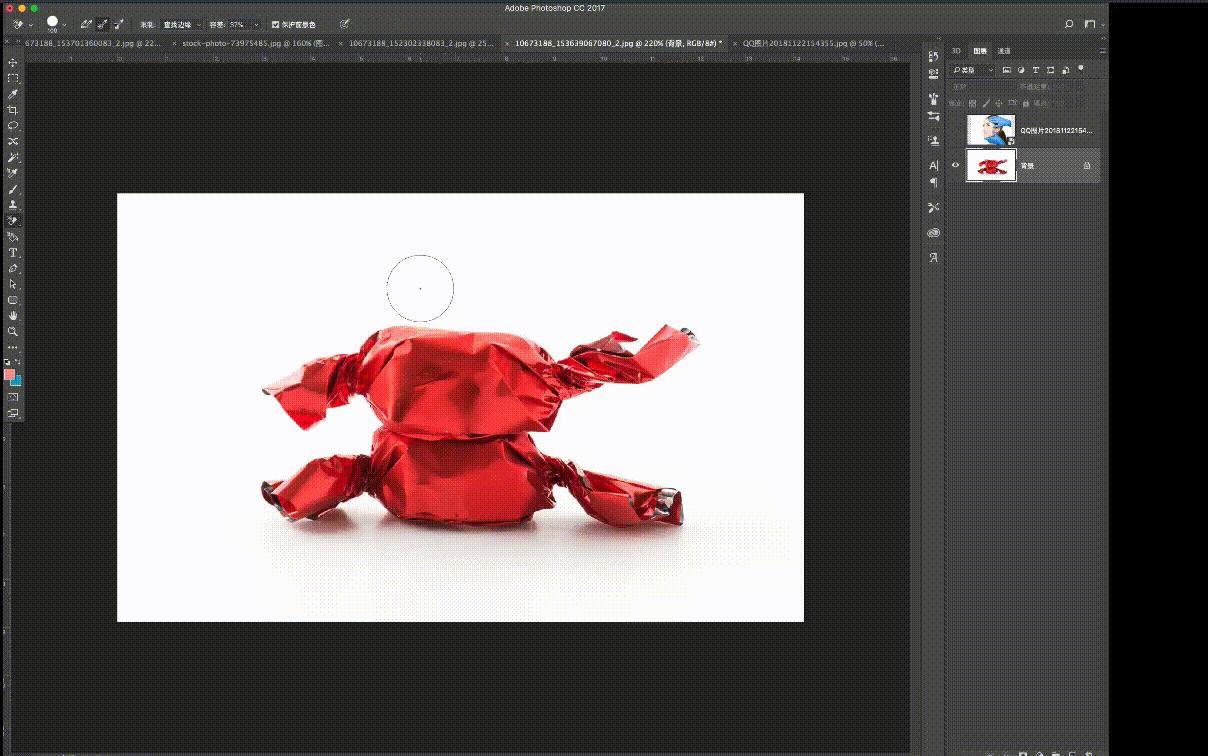Open the 3D panel tab

click(956, 50)
